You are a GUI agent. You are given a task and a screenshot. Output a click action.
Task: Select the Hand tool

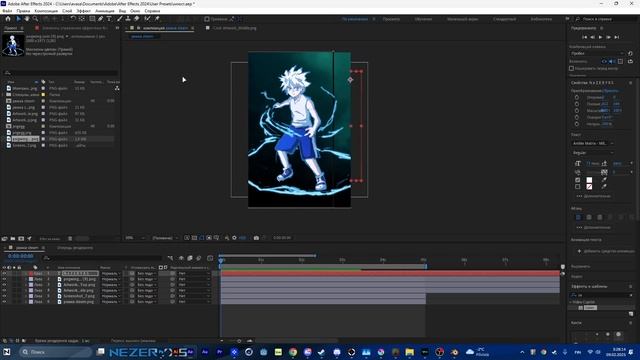27,19
